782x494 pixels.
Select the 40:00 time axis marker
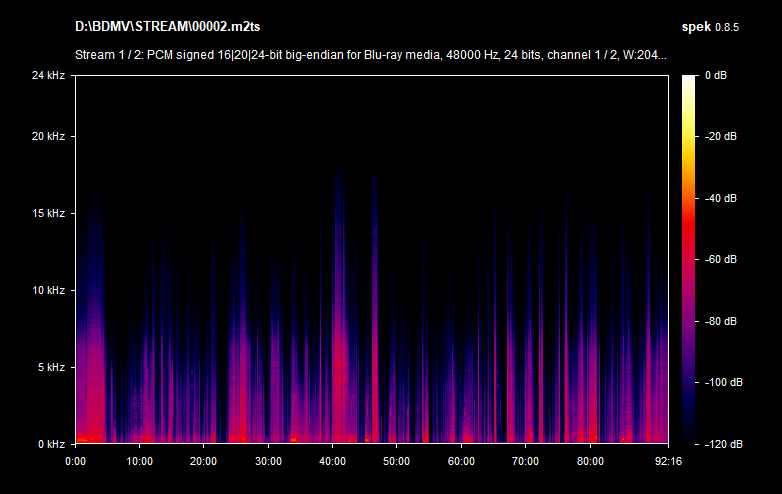[332, 461]
